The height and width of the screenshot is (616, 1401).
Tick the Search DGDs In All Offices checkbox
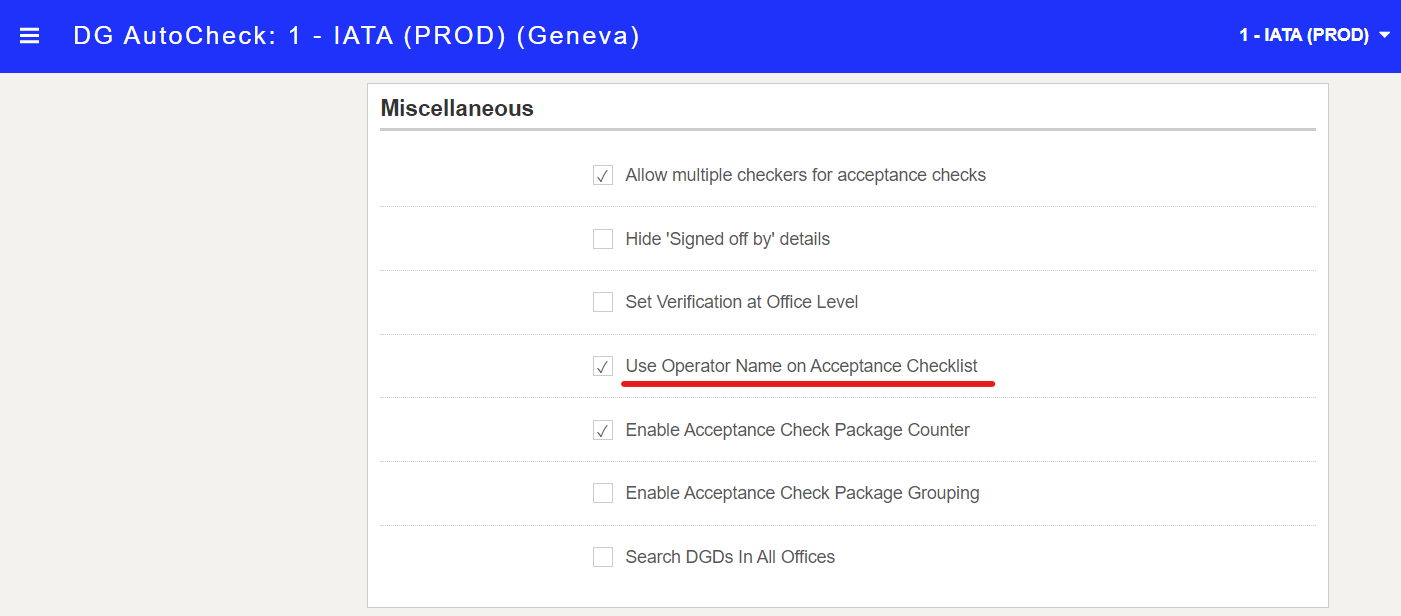(x=603, y=557)
